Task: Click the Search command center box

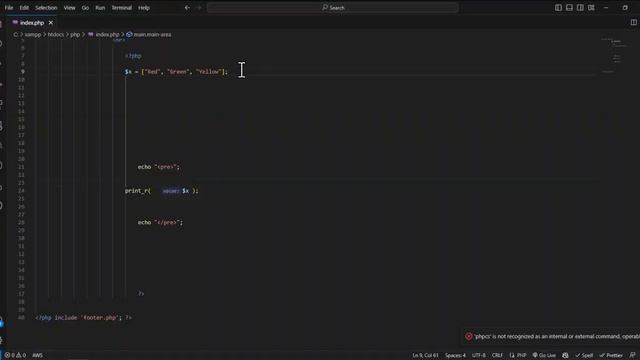Action: coord(333,8)
